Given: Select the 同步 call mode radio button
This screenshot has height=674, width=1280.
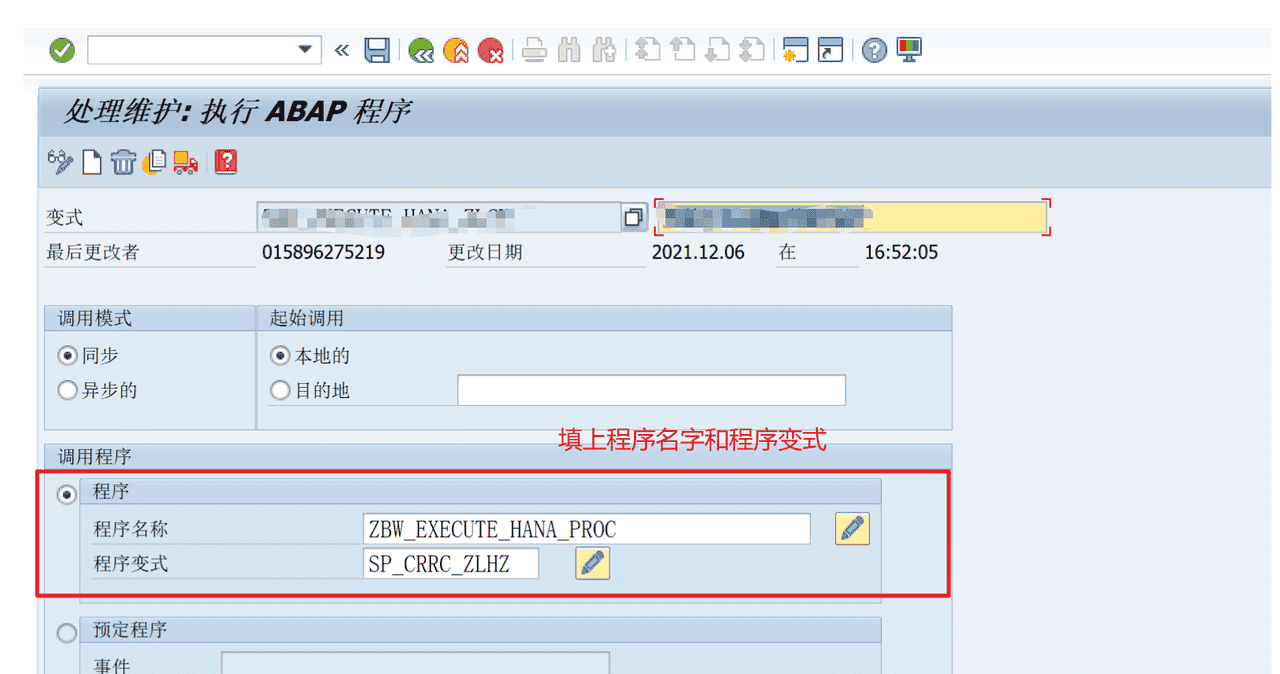Looking at the screenshot, I should (x=68, y=356).
